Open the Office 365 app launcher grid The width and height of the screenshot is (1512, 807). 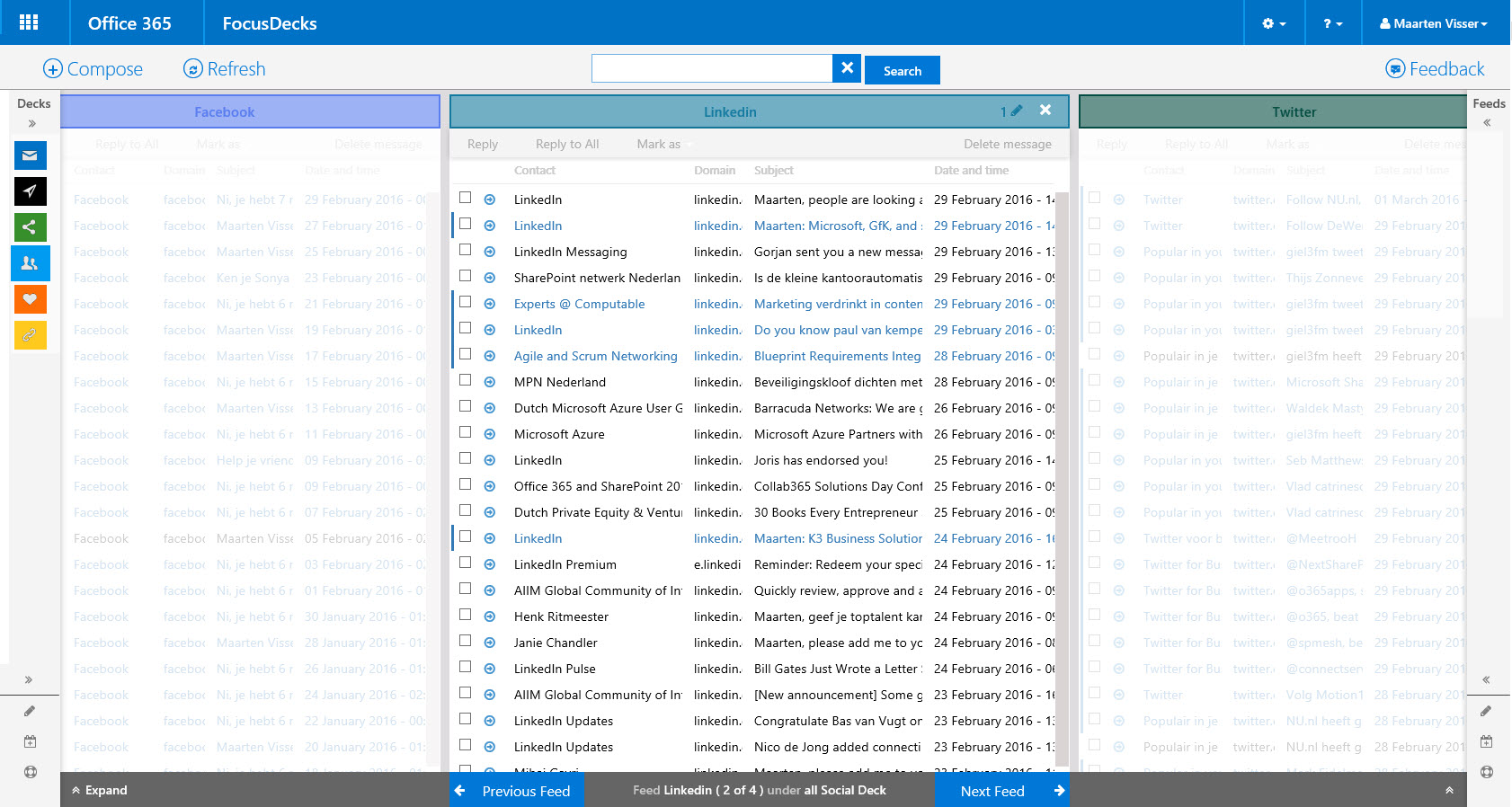(x=29, y=22)
